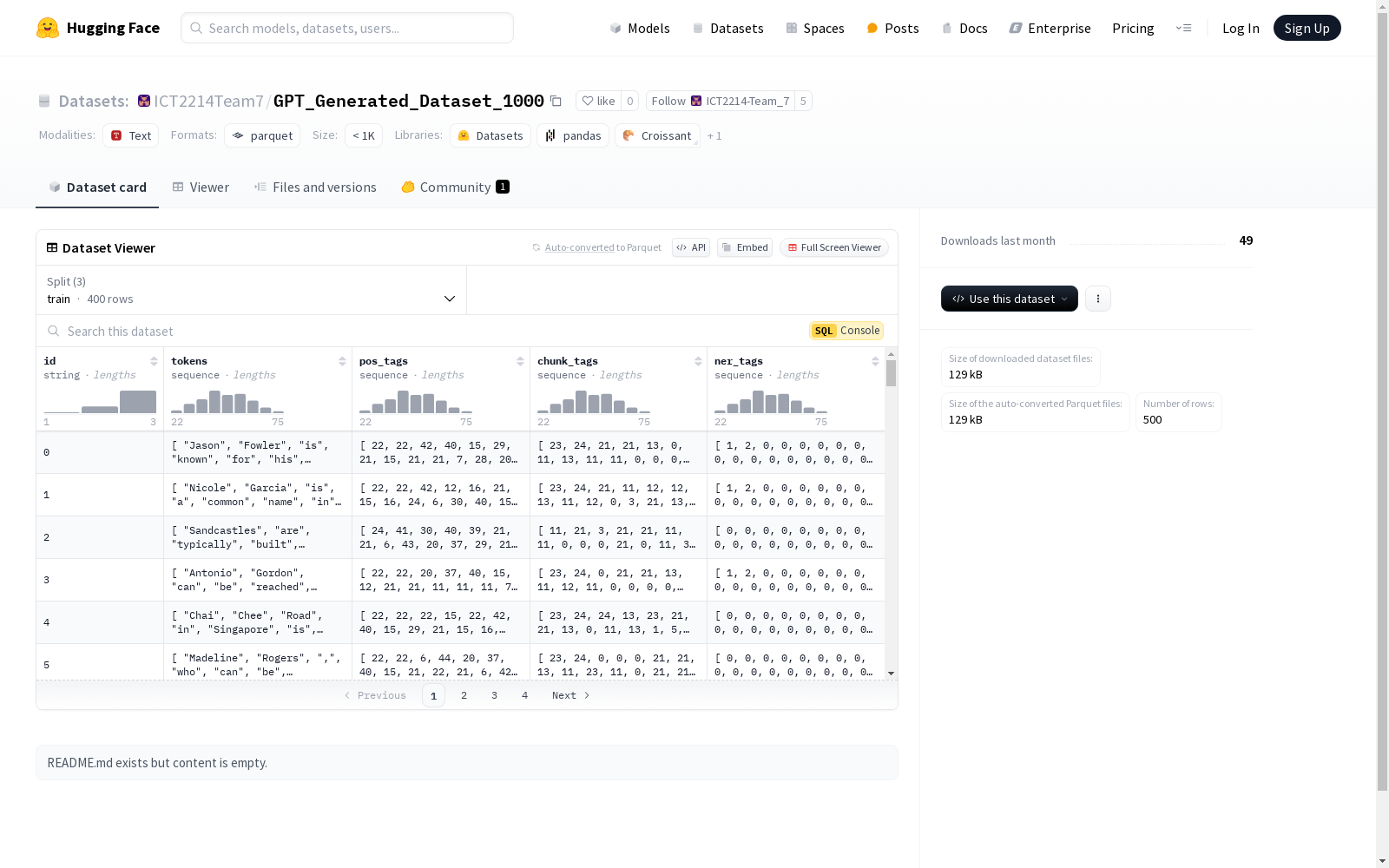Go to page 4 of the viewer
The height and width of the screenshot is (868, 1389).
point(525,695)
